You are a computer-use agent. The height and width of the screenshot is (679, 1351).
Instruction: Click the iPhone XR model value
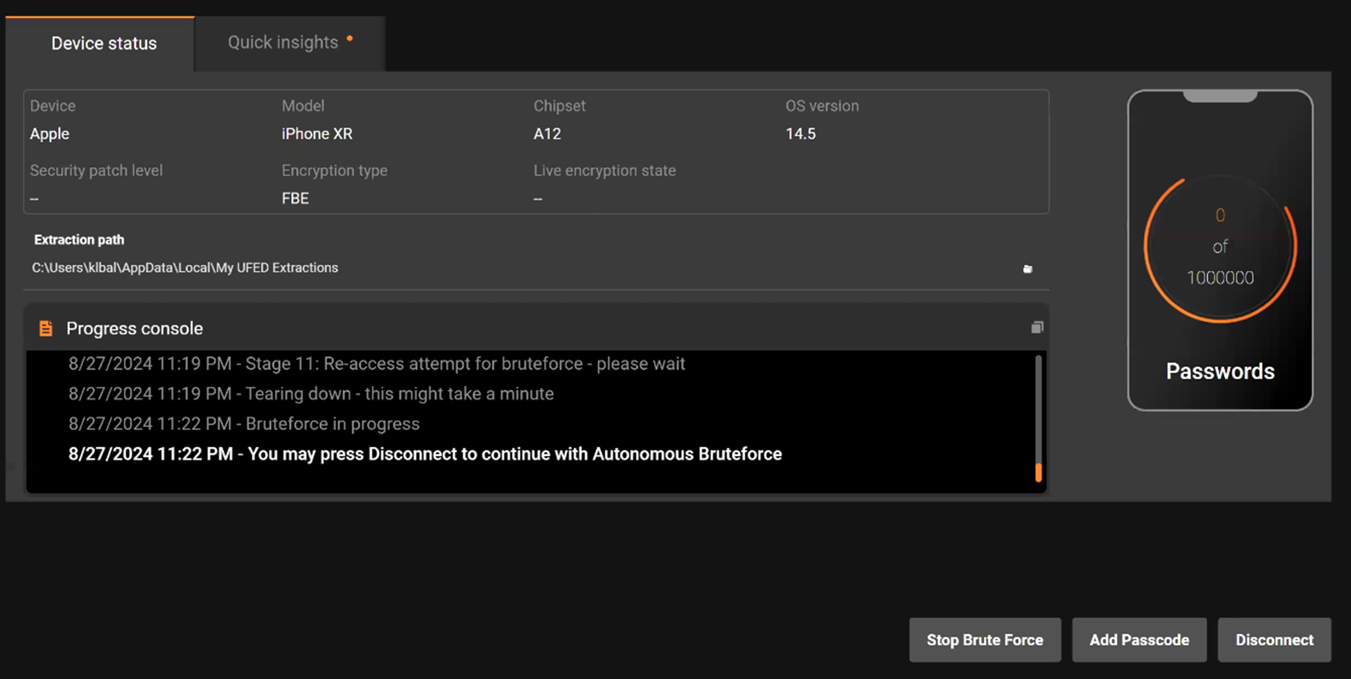317,134
